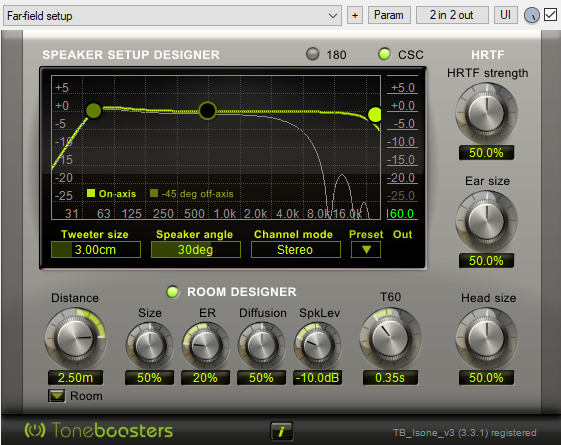Click the Distance knob

tap(75, 338)
